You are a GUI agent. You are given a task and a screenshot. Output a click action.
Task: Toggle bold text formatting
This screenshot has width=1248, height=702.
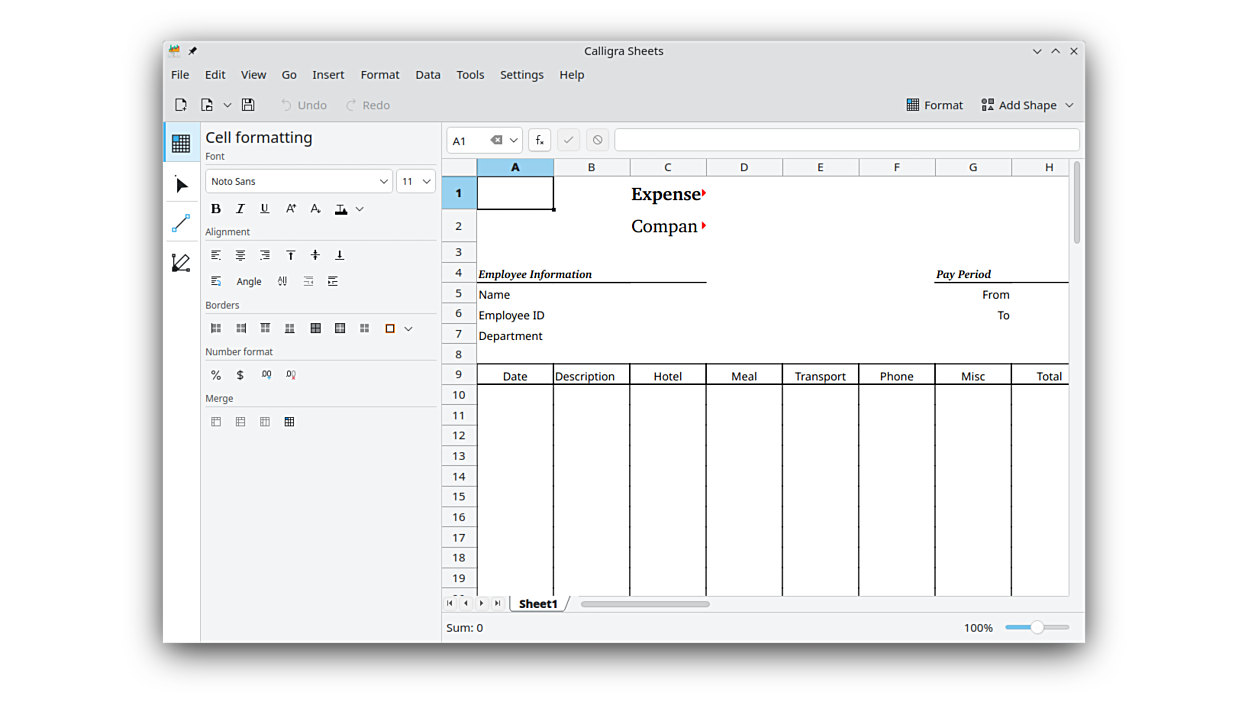(216, 209)
